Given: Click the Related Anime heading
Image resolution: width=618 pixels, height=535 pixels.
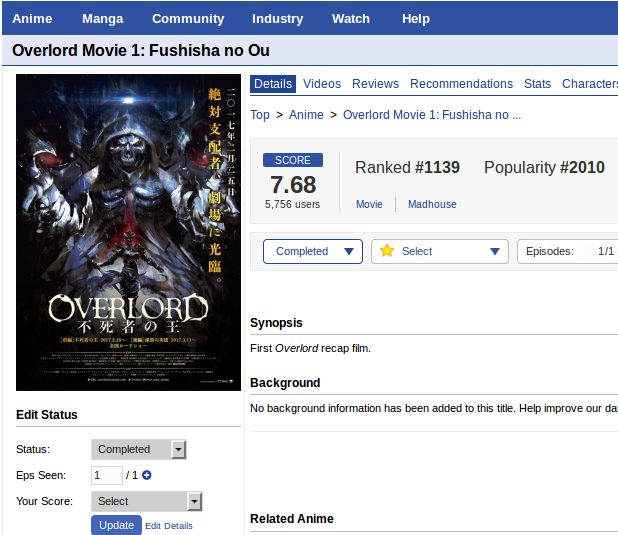Looking at the screenshot, I should [x=292, y=519].
